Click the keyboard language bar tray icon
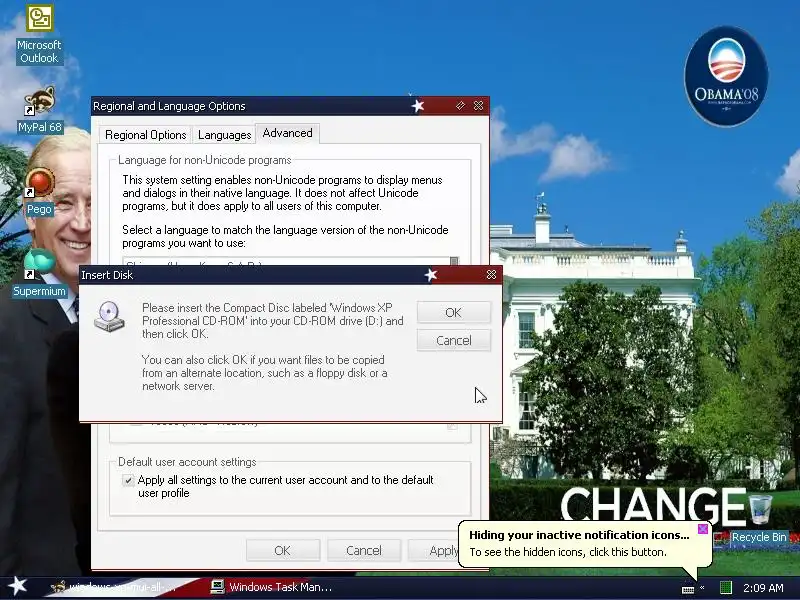The height and width of the screenshot is (600, 800). click(x=688, y=589)
